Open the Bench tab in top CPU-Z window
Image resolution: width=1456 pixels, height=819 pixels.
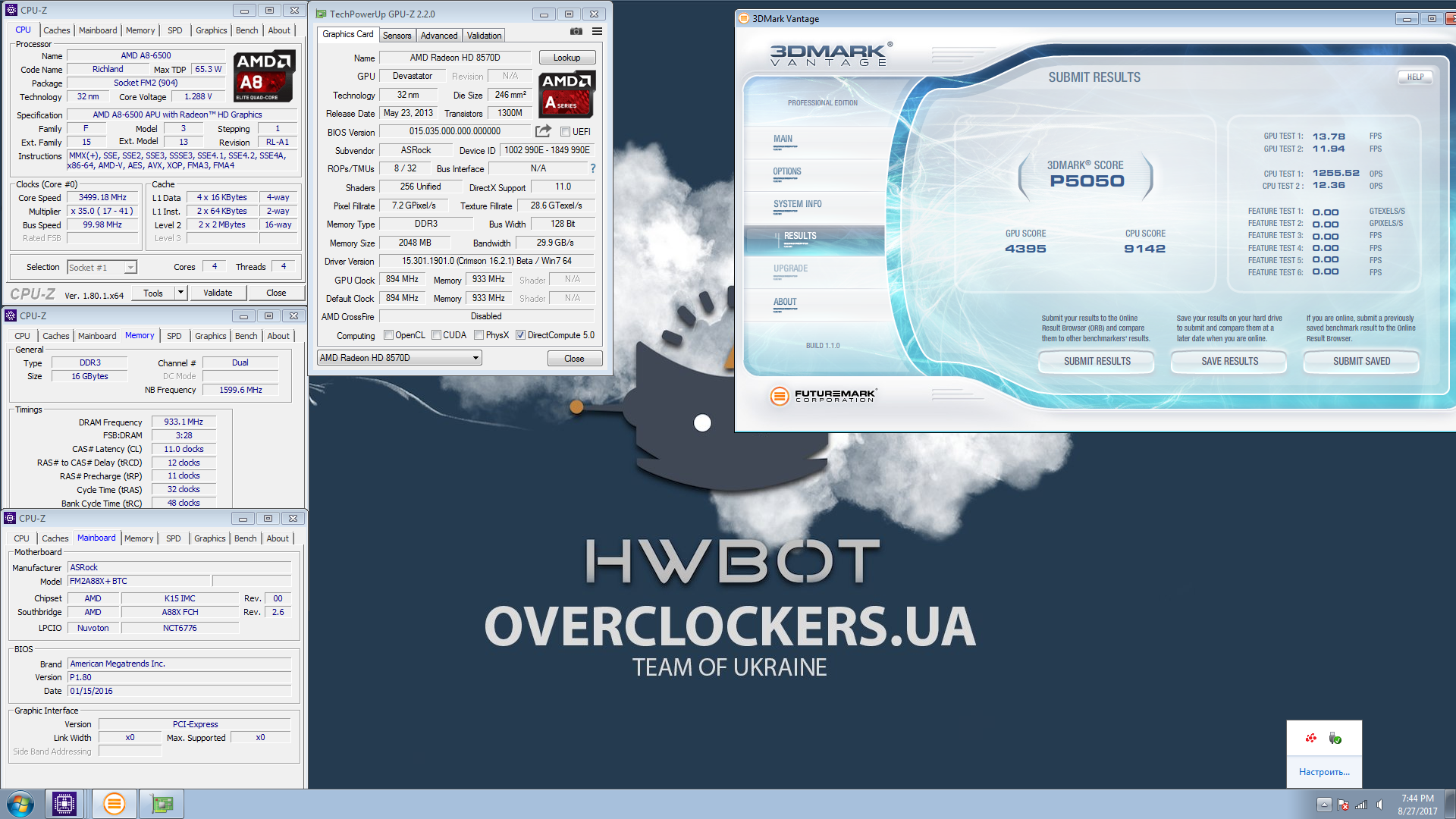click(x=246, y=30)
